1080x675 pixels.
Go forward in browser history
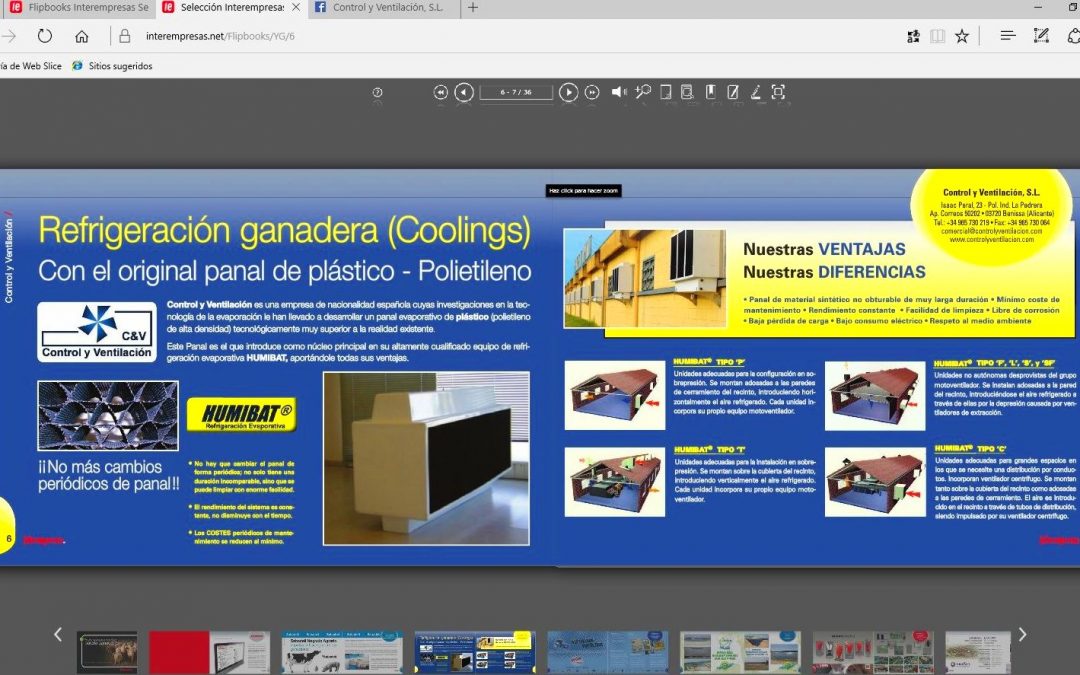click(9, 36)
